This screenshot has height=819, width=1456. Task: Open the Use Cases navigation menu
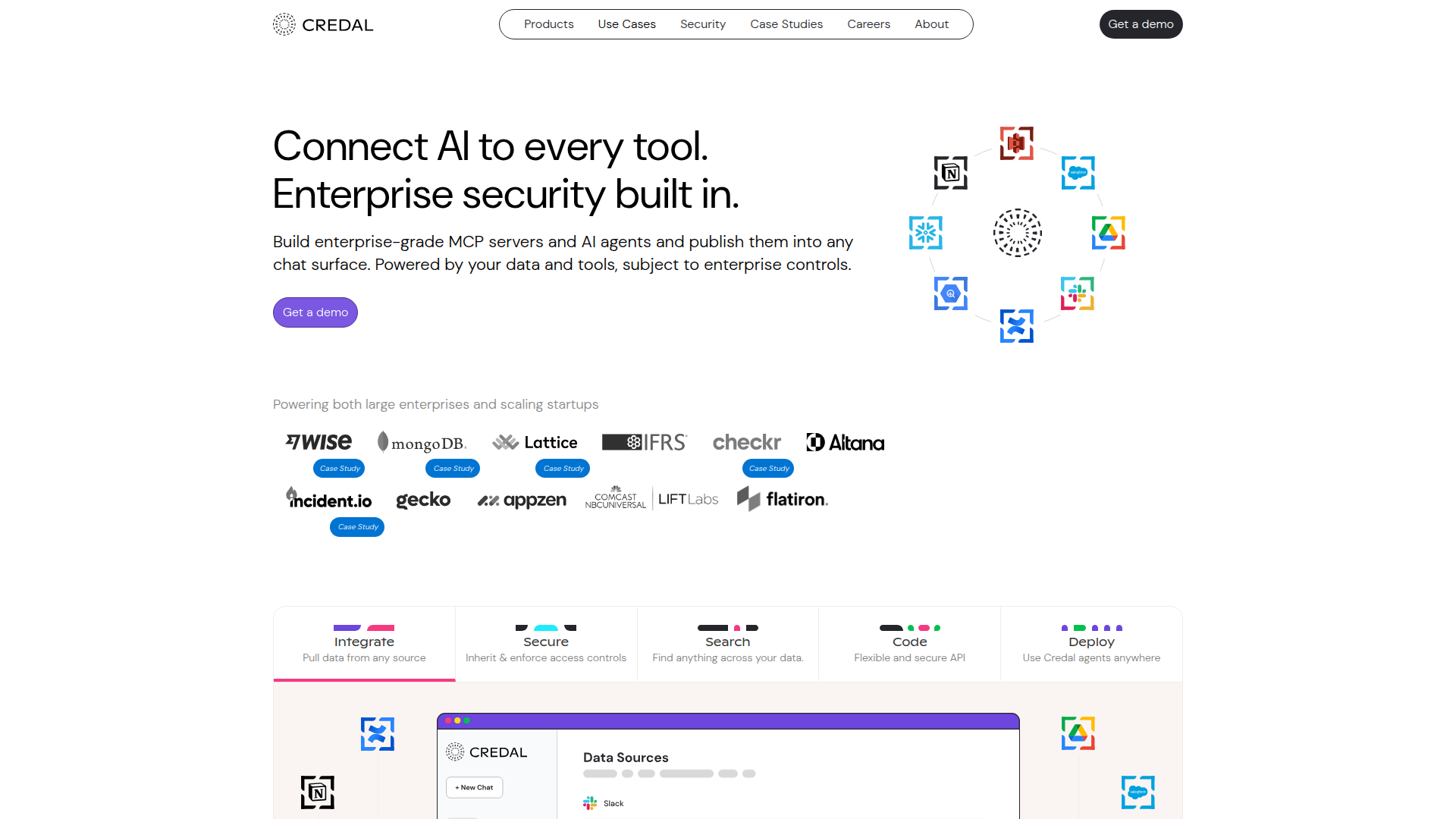pos(626,24)
